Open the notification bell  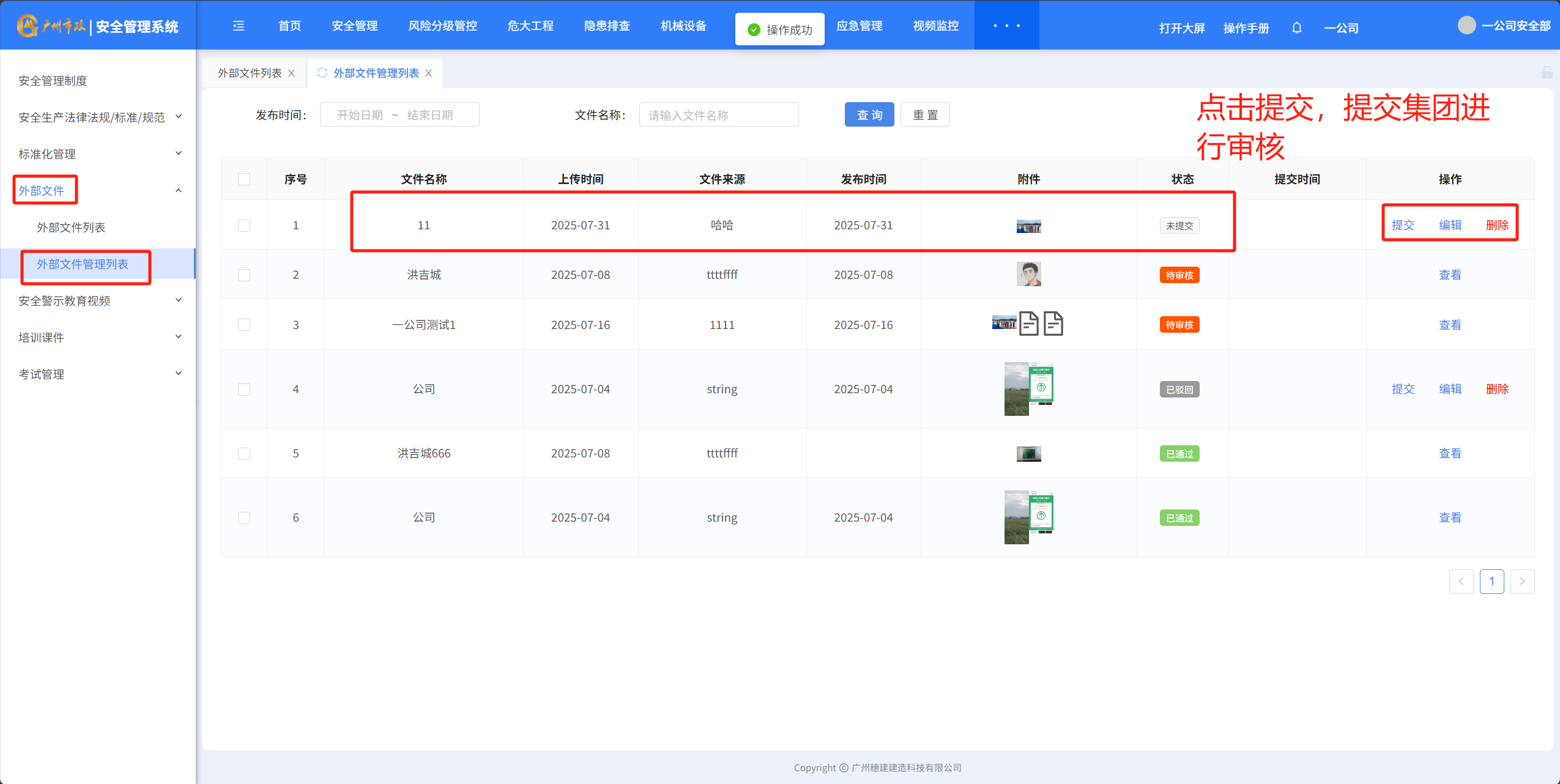click(1296, 28)
